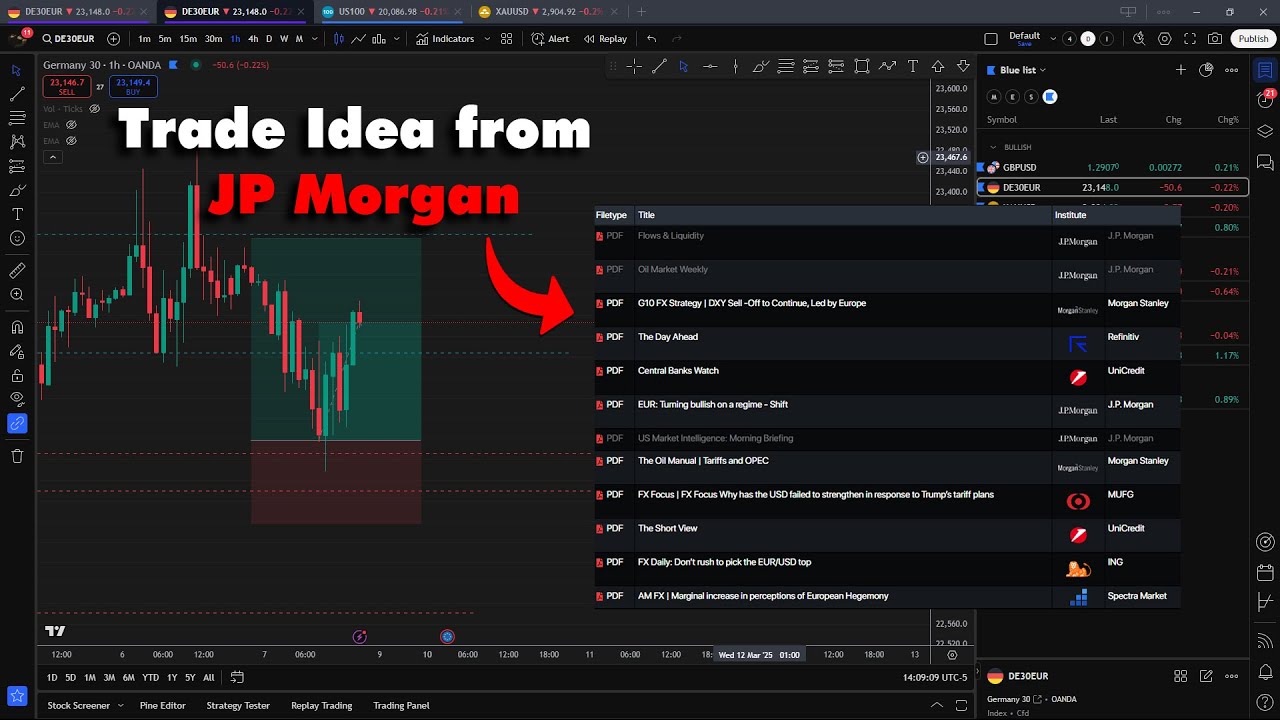Toggle magnet mode

pyautogui.click(x=17, y=327)
